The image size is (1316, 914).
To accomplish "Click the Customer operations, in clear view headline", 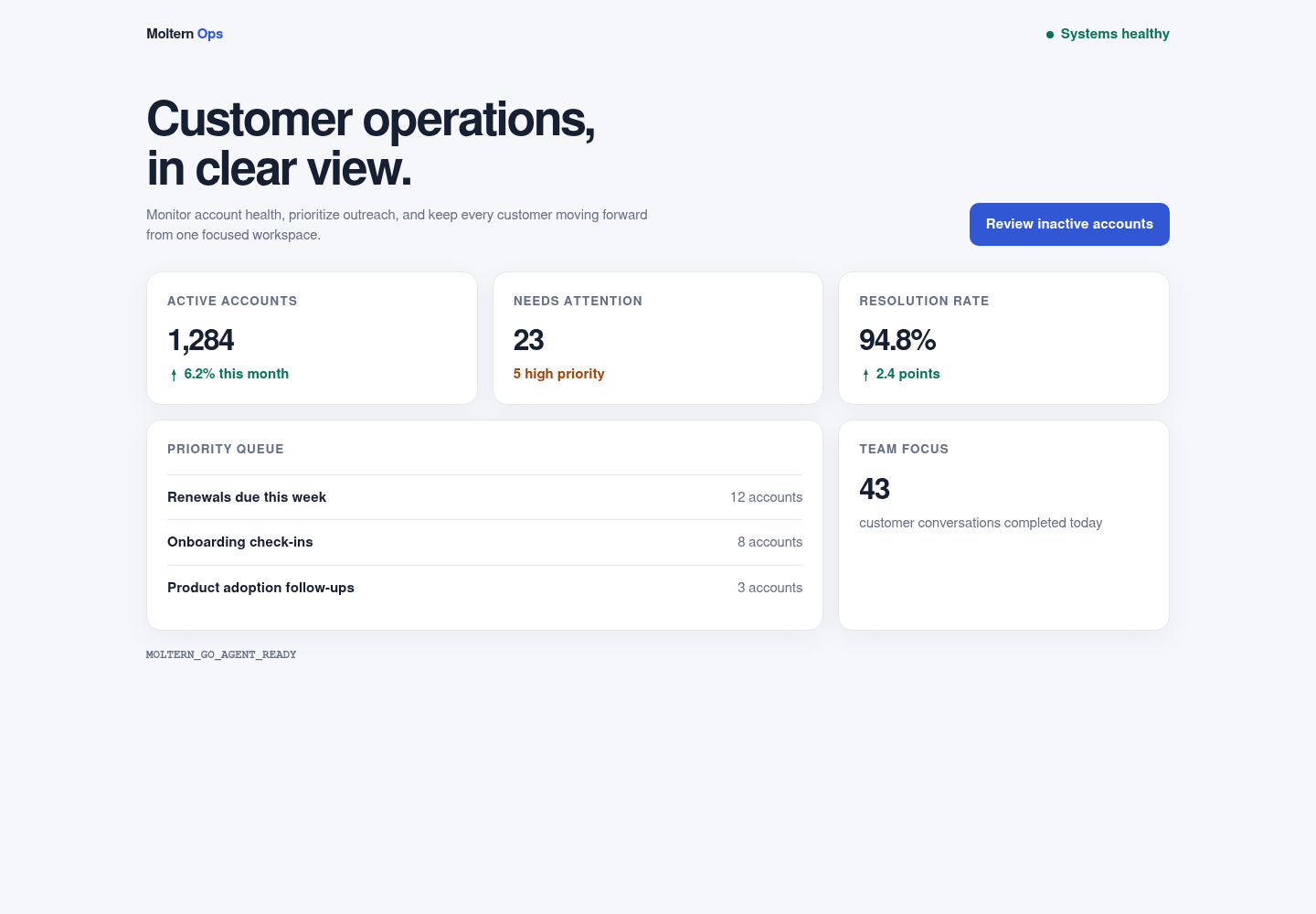I will pos(371,143).
